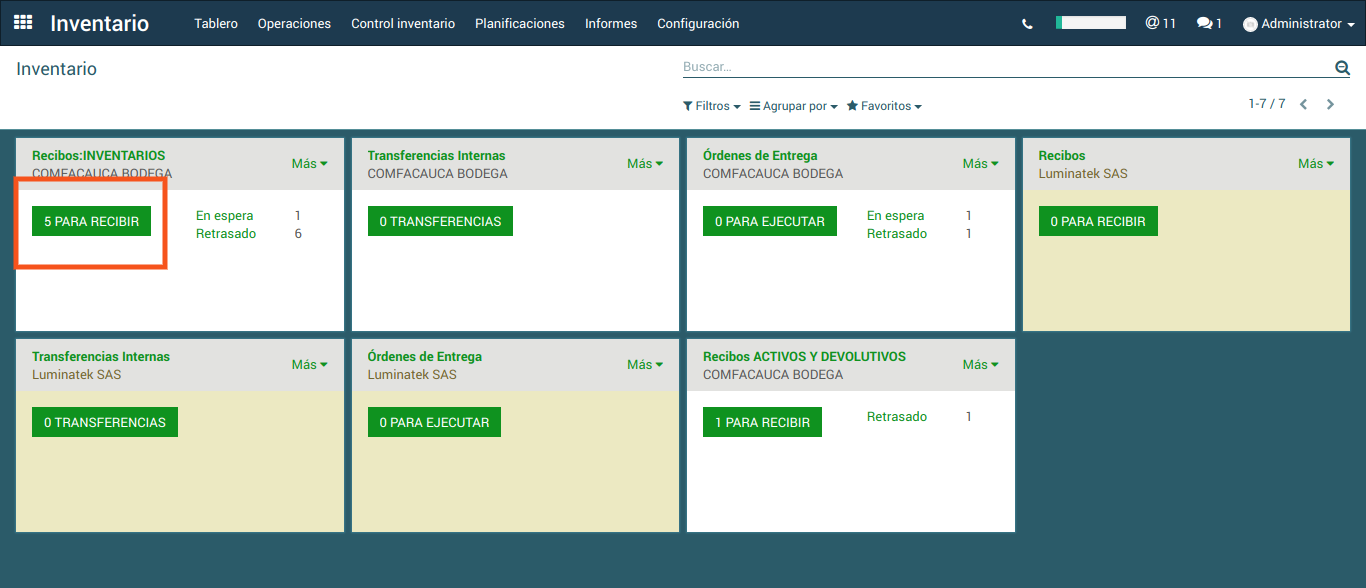
Task: Select the Configuración menu
Action: click(x=698, y=23)
